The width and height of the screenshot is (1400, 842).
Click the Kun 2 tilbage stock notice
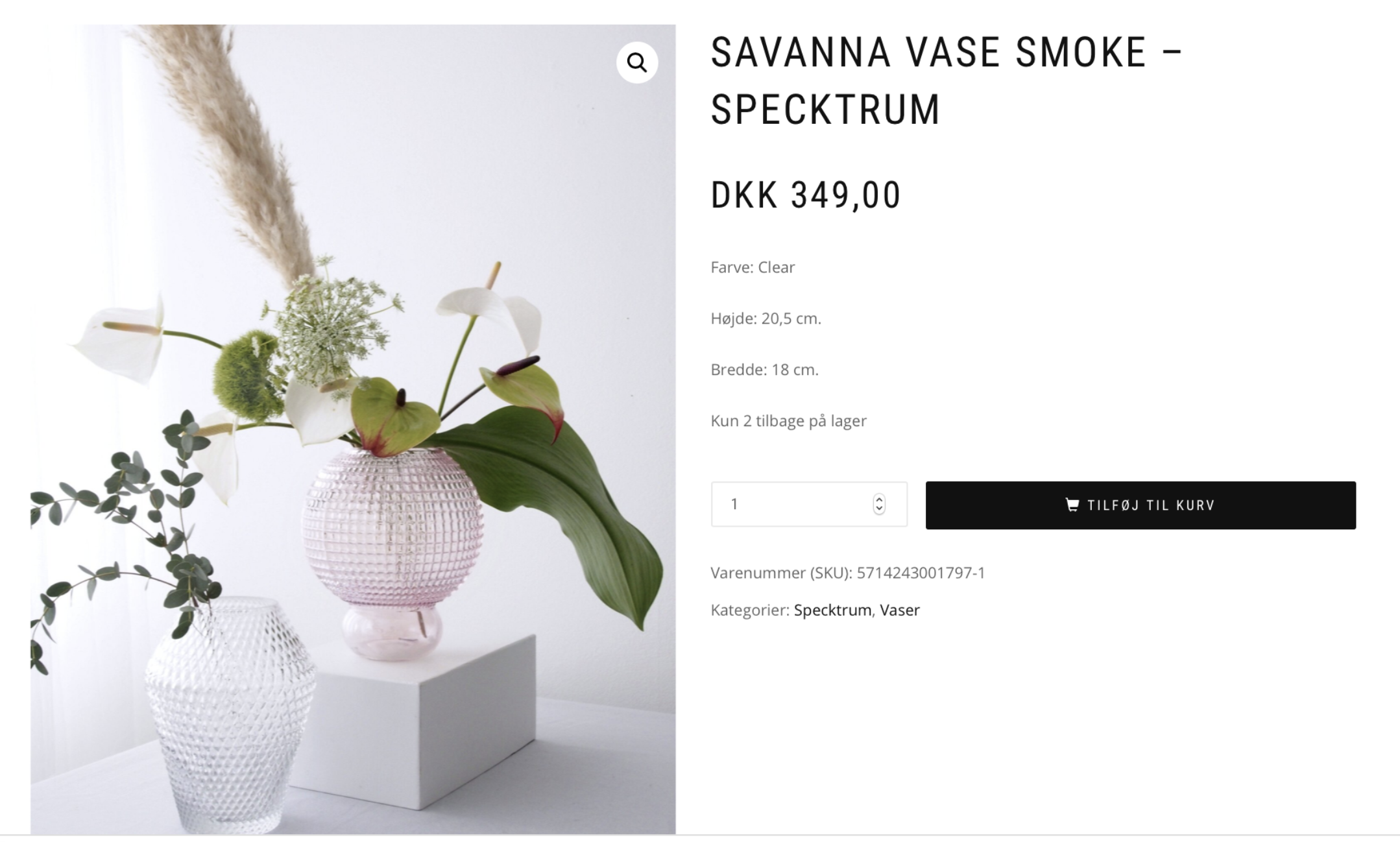[x=788, y=421]
